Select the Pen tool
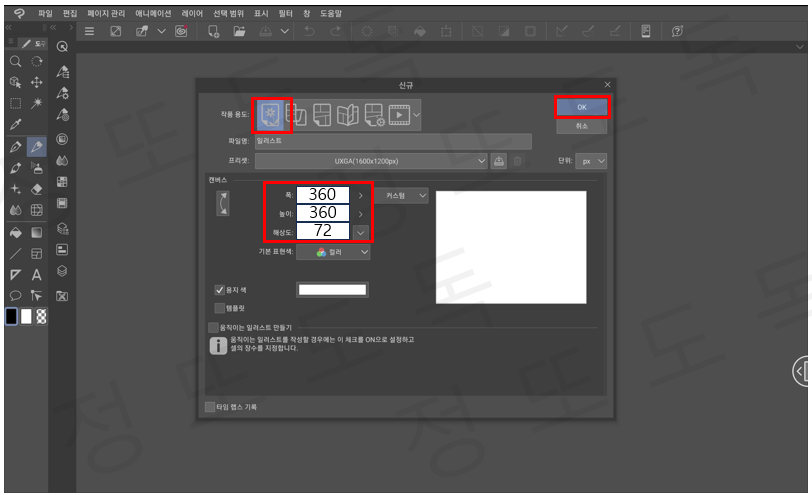 tap(16, 147)
